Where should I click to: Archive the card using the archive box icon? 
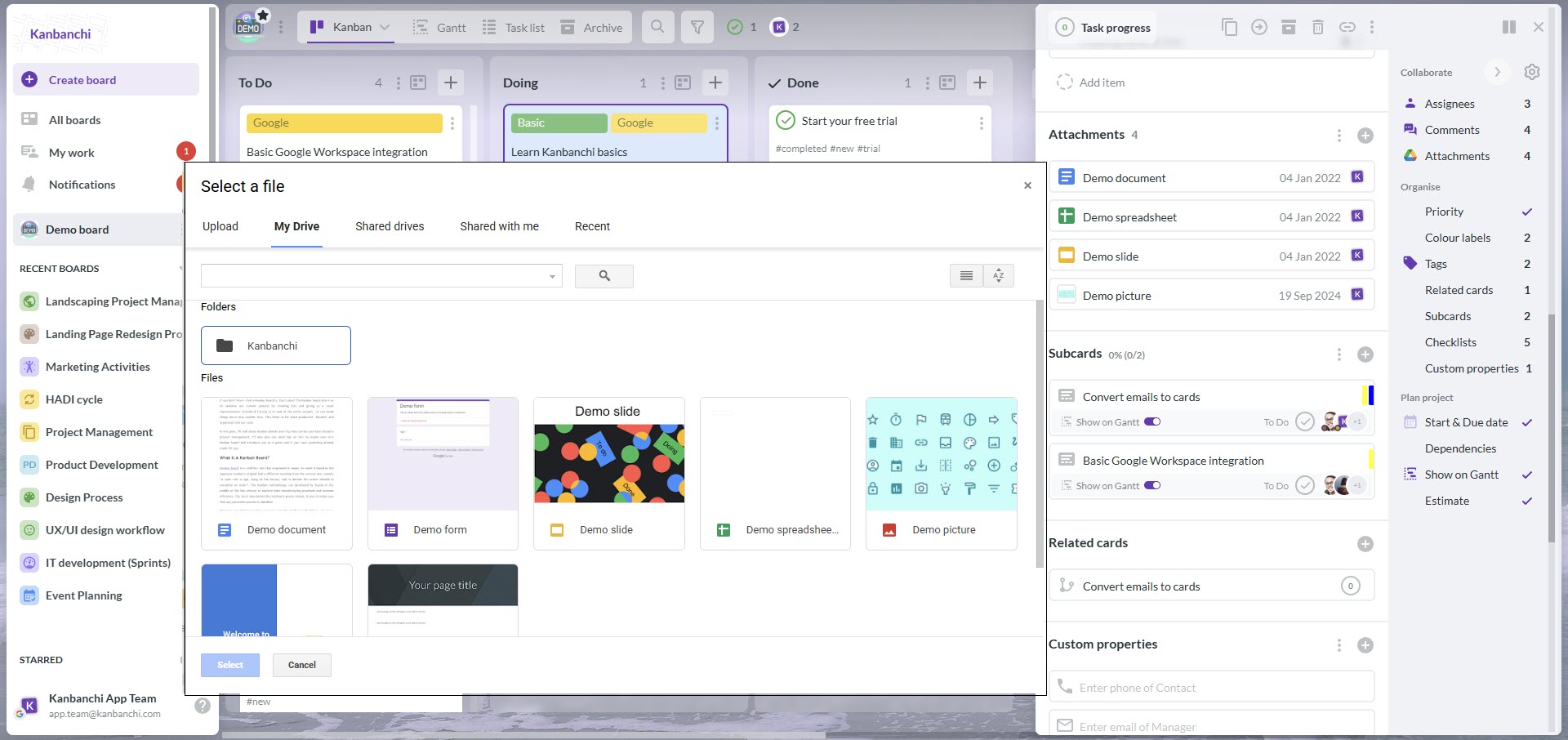point(1289,27)
